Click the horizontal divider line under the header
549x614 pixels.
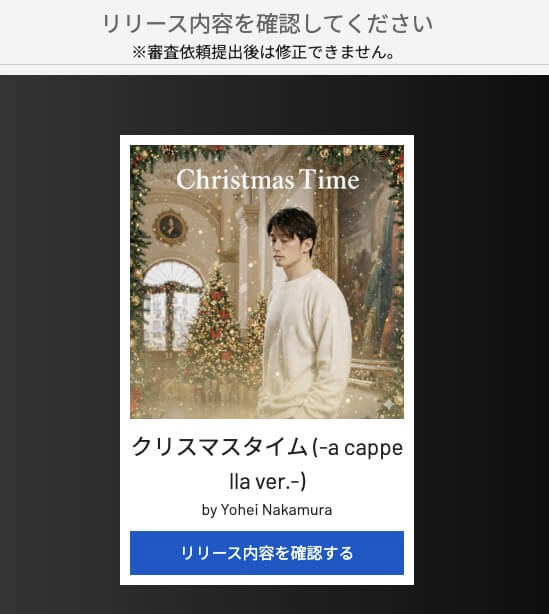coord(274,65)
